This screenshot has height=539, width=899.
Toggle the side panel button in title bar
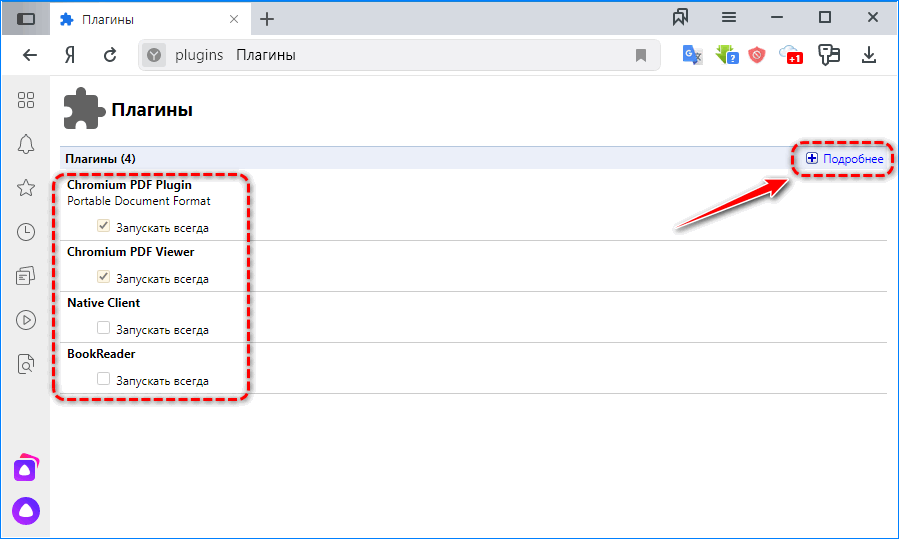tap(26, 19)
